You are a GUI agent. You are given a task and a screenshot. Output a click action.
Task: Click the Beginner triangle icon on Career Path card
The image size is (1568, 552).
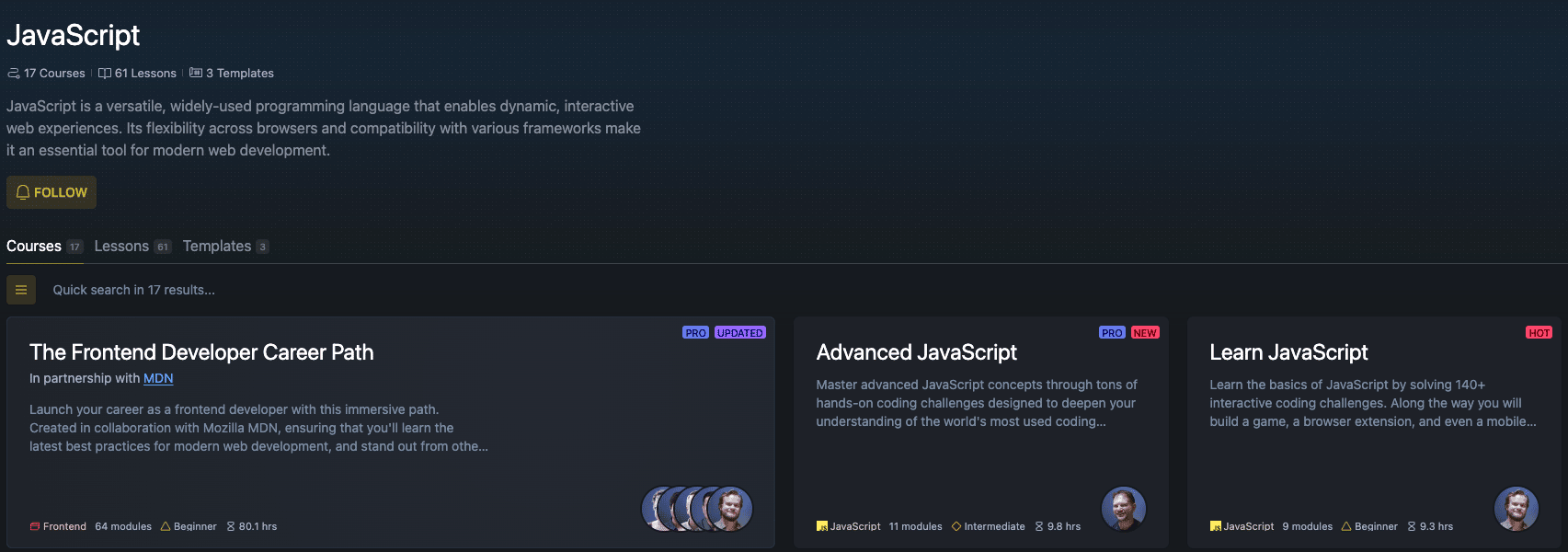tap(166, 526)
